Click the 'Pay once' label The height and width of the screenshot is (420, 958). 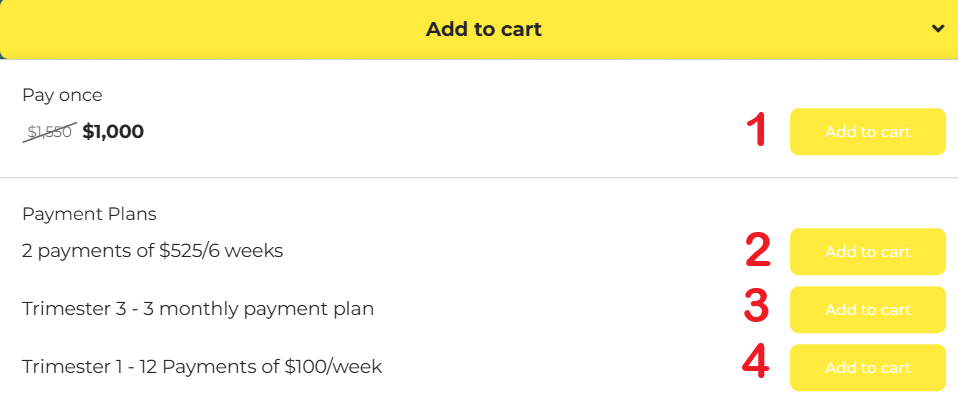tap(62, 96)
